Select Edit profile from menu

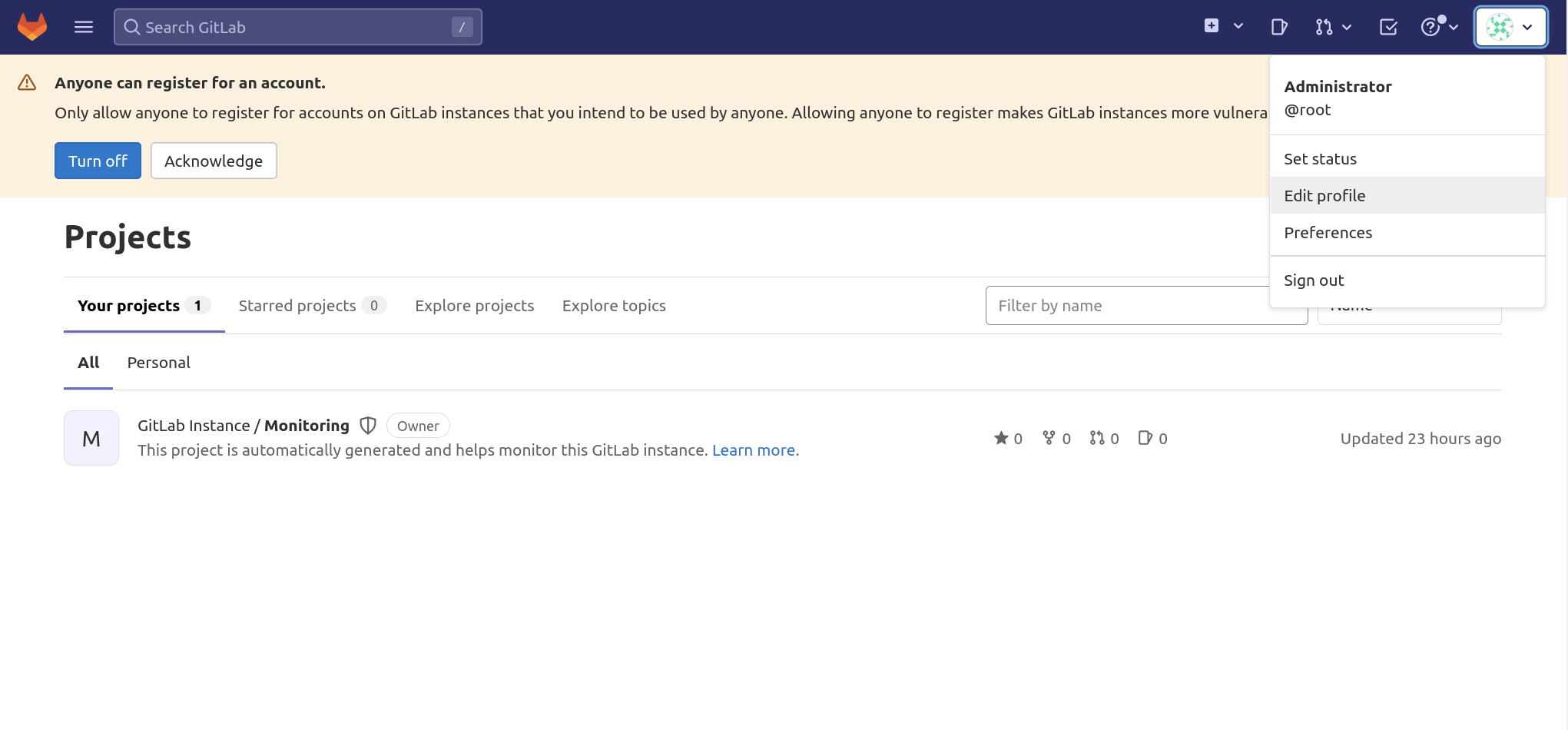coord(1324,196)
